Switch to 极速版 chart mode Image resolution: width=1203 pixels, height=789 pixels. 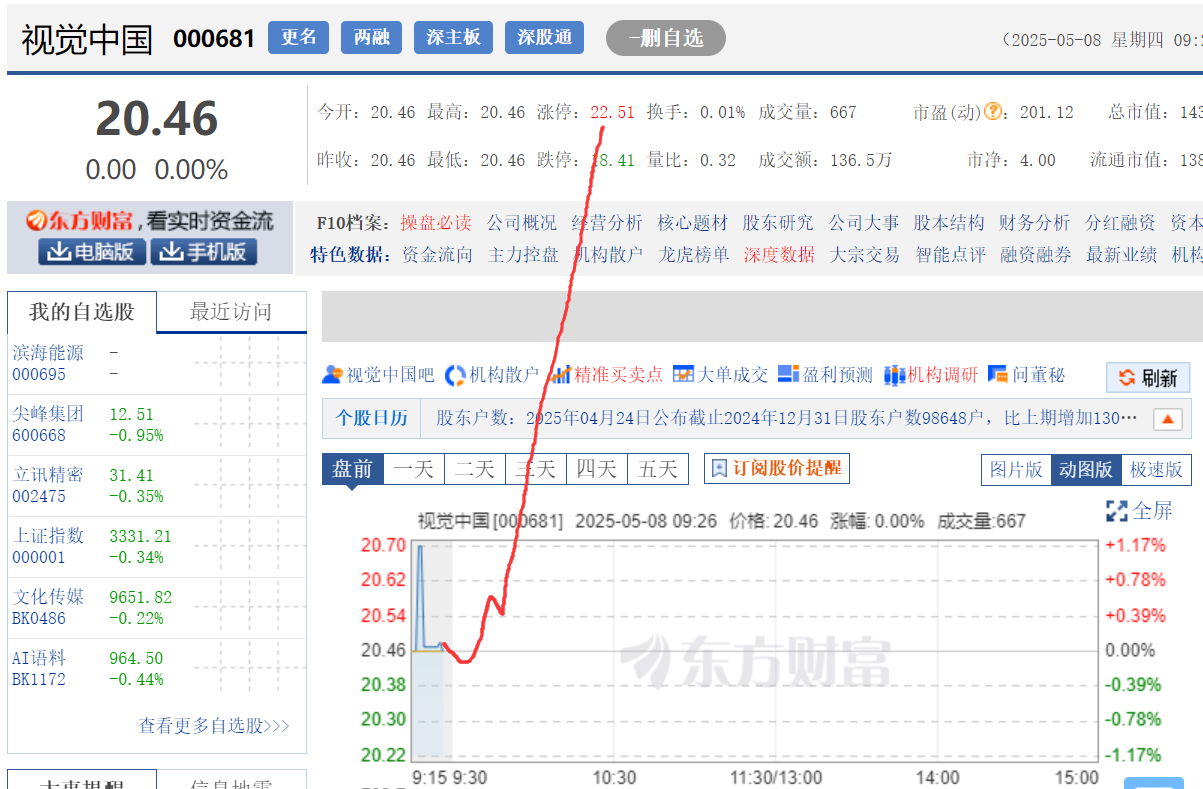(x=1156, y=470)
